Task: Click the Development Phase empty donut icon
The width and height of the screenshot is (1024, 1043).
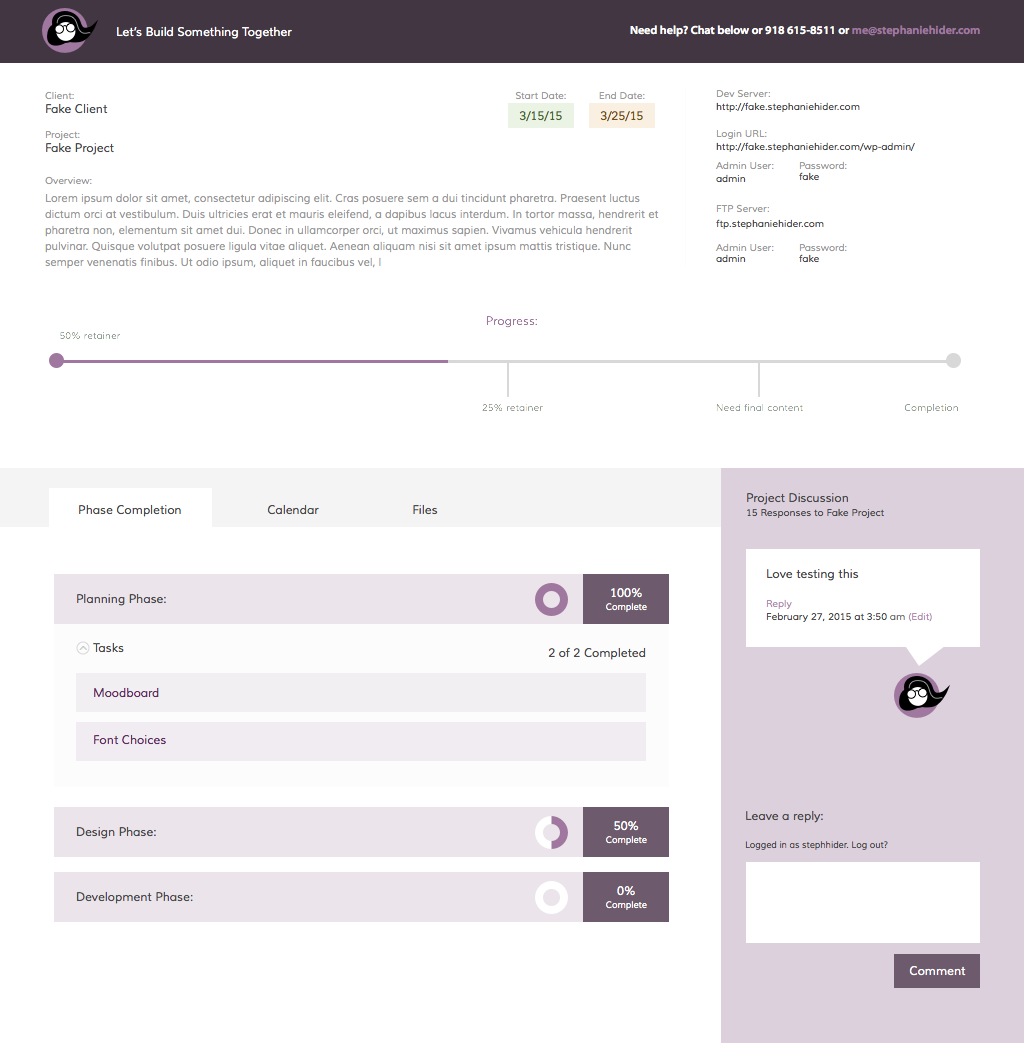Action: (551, 897)
